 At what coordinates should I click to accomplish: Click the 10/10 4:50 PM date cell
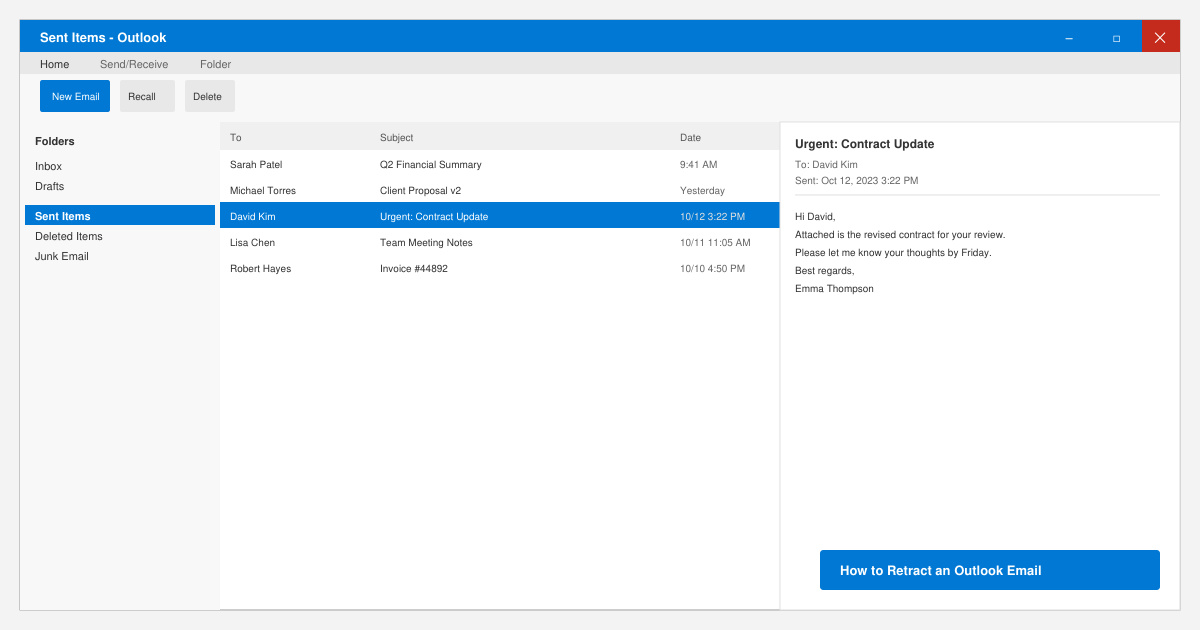(712, 268)
